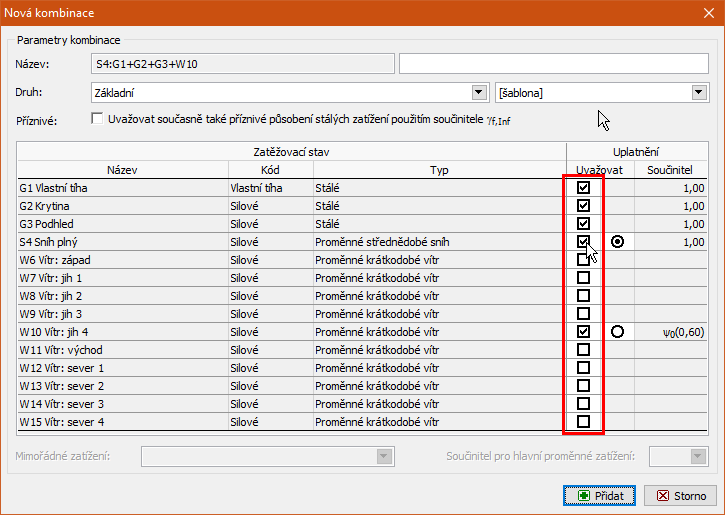Screen dimensions: 725x515
Task: Uncheck the G3 Podhled checkbox
Action: tap(583, 223)
